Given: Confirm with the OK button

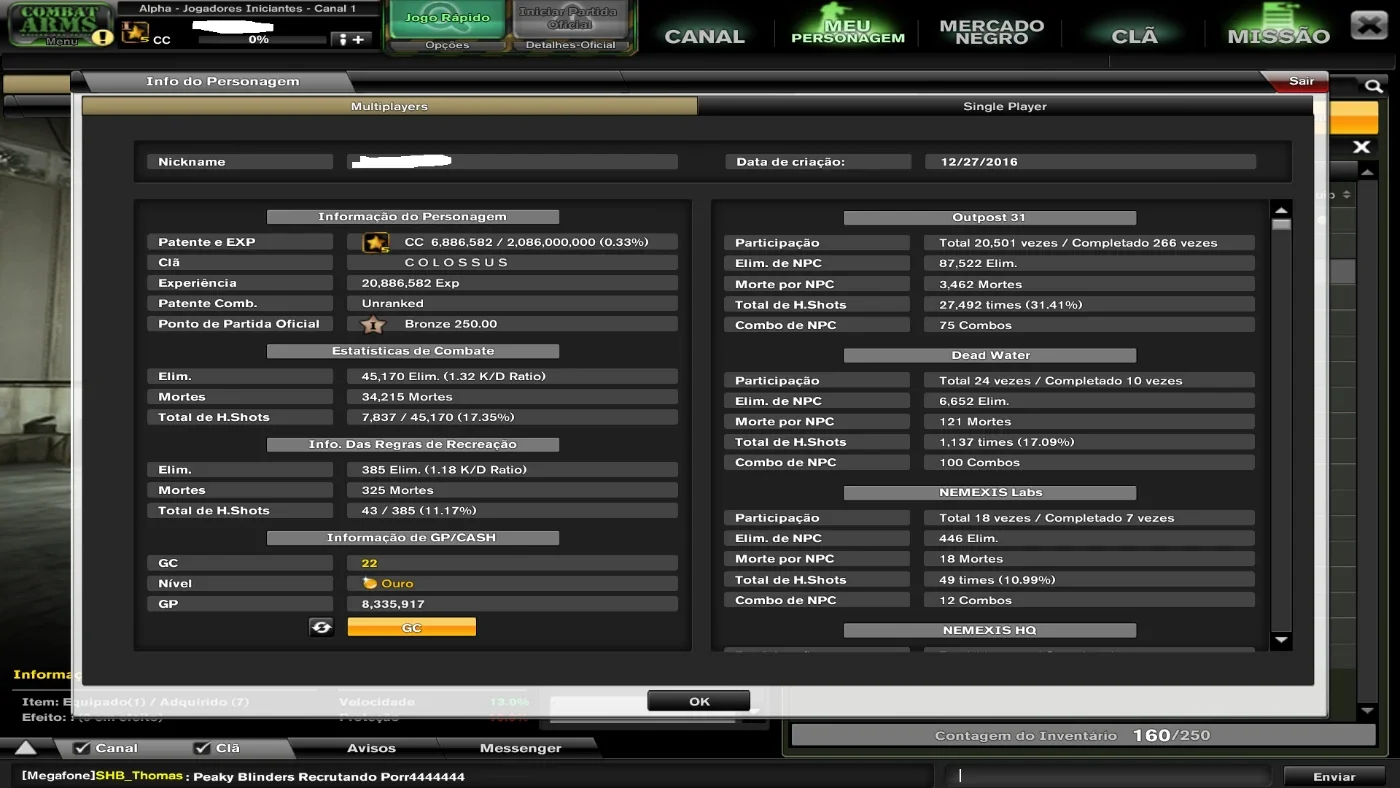Looking at the screenshot, I should 699,701.
